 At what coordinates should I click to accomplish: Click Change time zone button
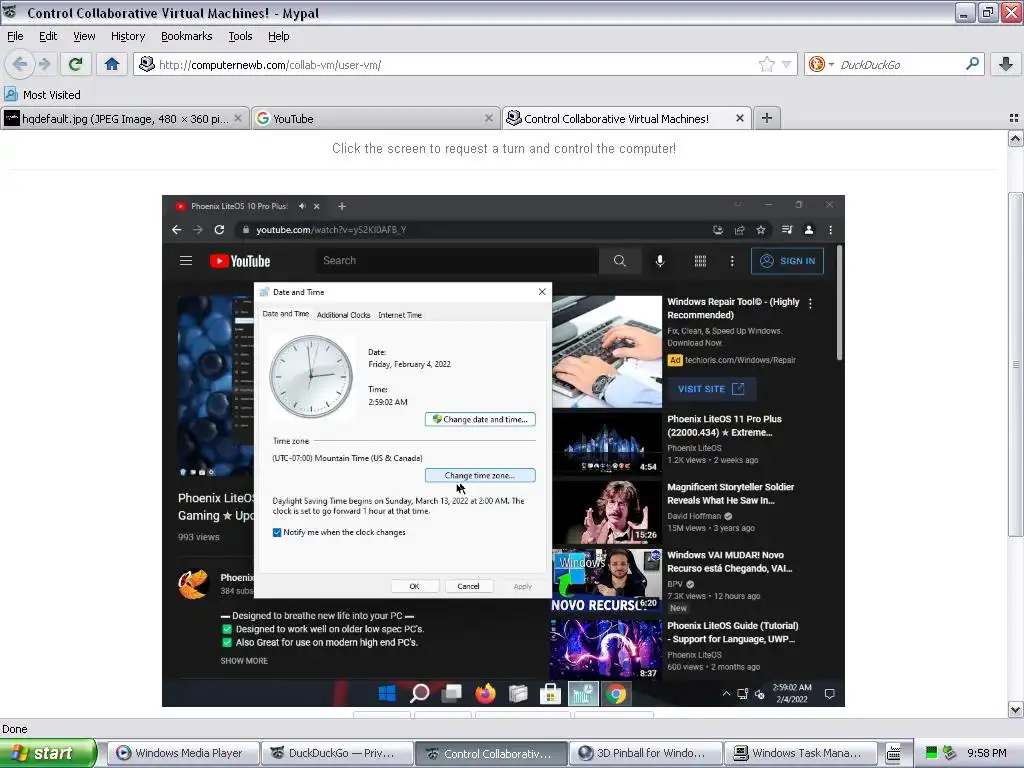480,475
